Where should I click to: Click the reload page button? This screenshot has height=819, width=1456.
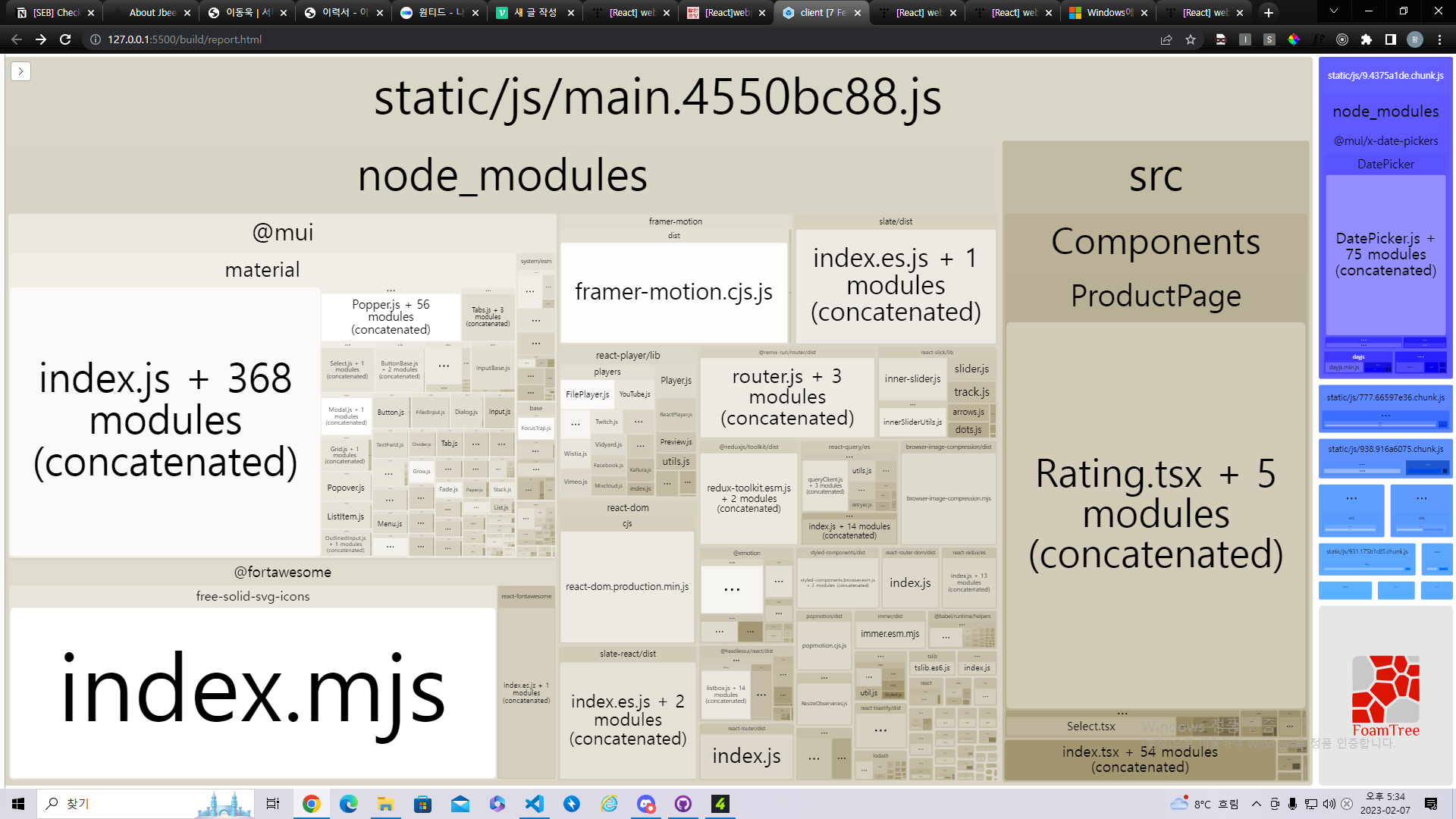click(x=65, y=39)
